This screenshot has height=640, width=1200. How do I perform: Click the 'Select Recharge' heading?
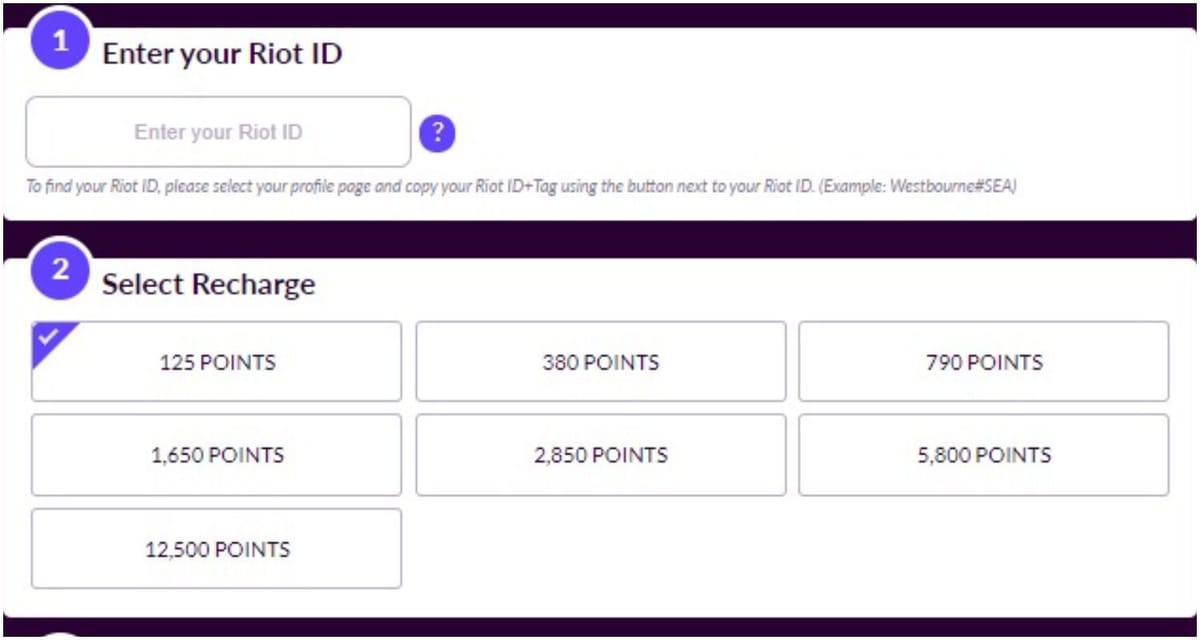coord(209,284)
